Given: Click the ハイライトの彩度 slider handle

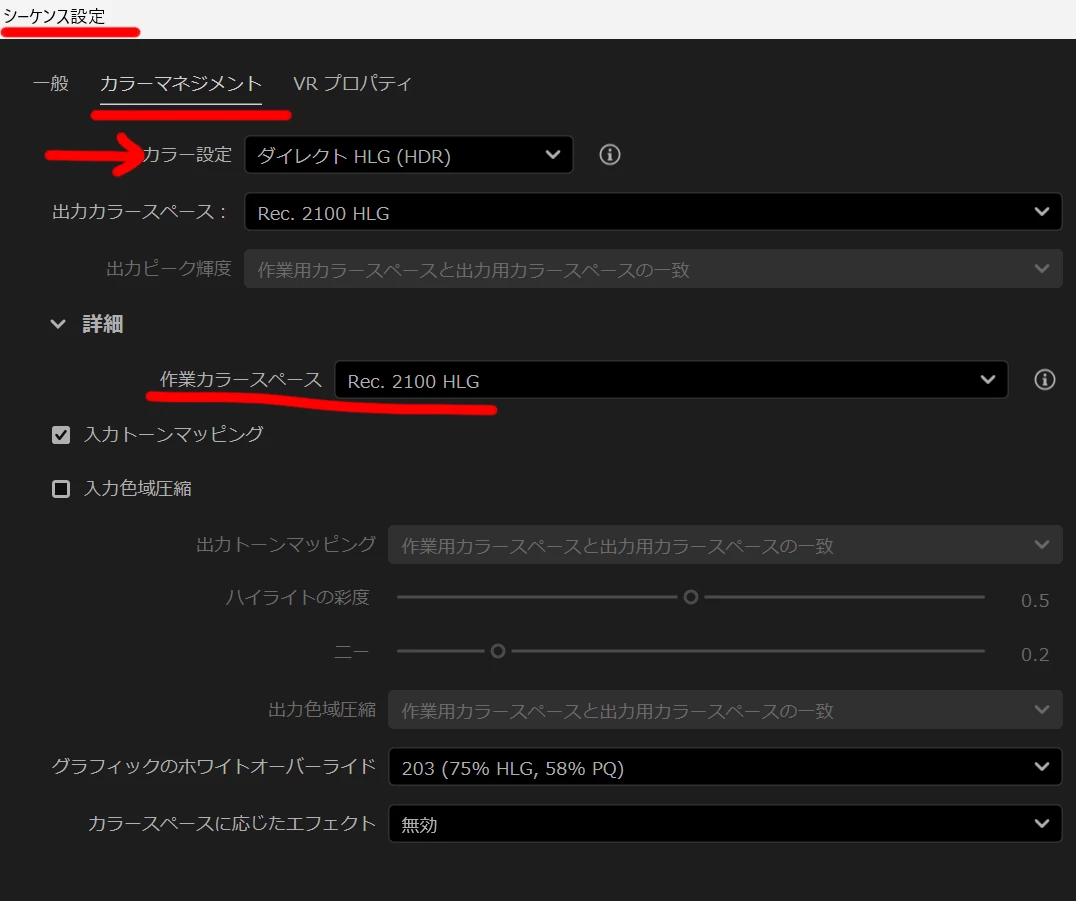Looking at the screenshot, I should (691, 597).
